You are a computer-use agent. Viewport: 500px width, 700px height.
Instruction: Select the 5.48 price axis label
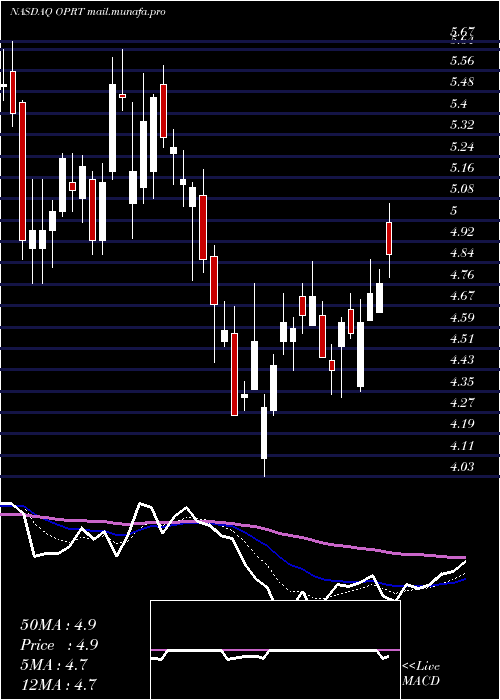(462, 83)
